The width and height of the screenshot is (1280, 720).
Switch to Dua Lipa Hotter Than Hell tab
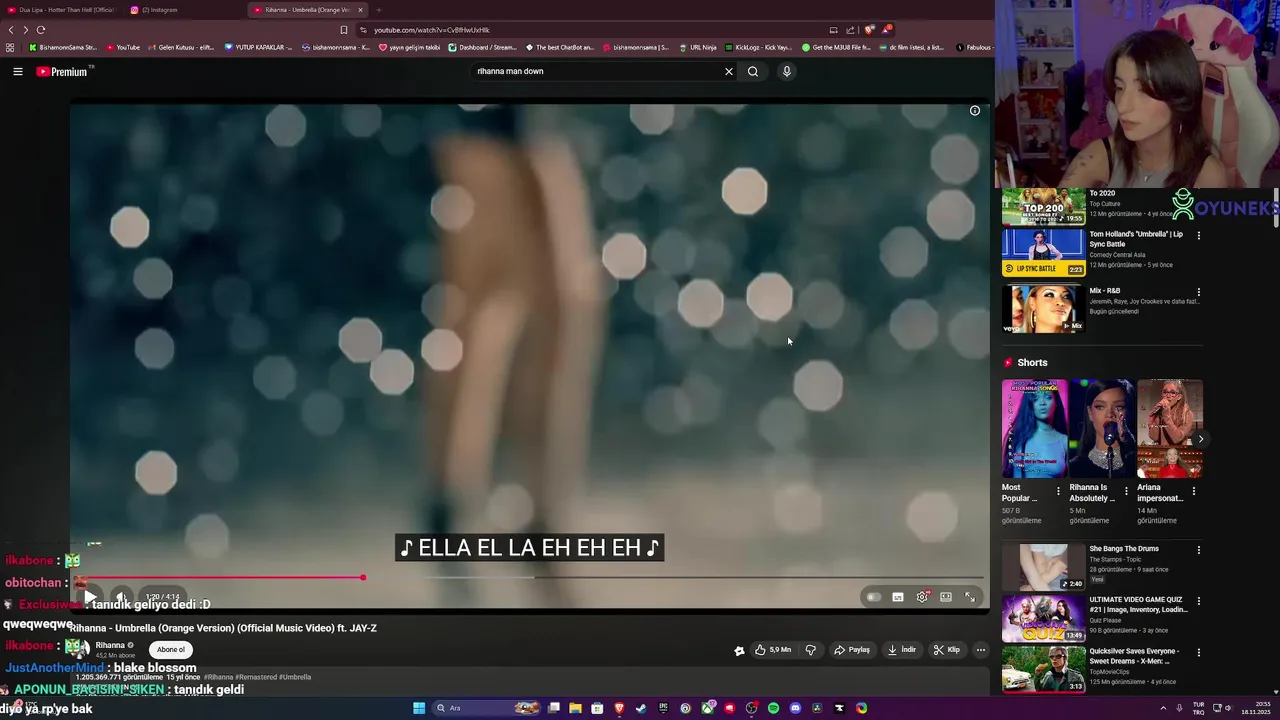point(60,10)
